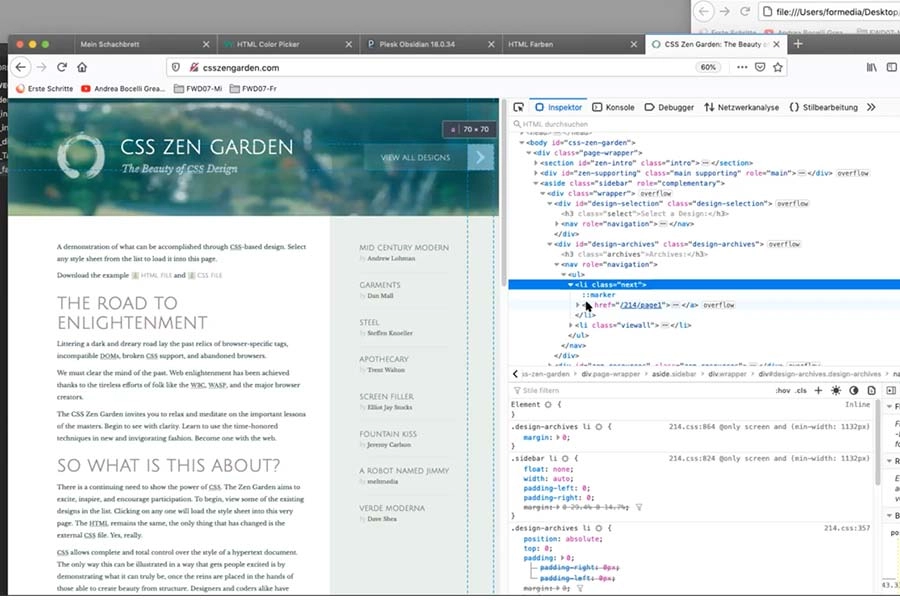This screenshot has width=900, height=600.
Task: Reload the page with the refresh icon
Action: (x=62, y=67)
